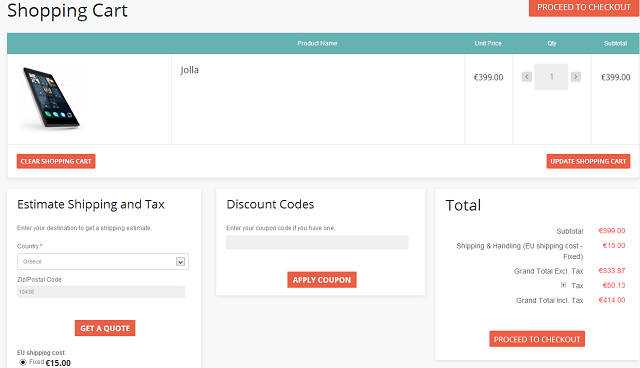Click the Qty column header
Viewport: 640px width, 368px height.
pyautogui.click(x=552, y=43)
